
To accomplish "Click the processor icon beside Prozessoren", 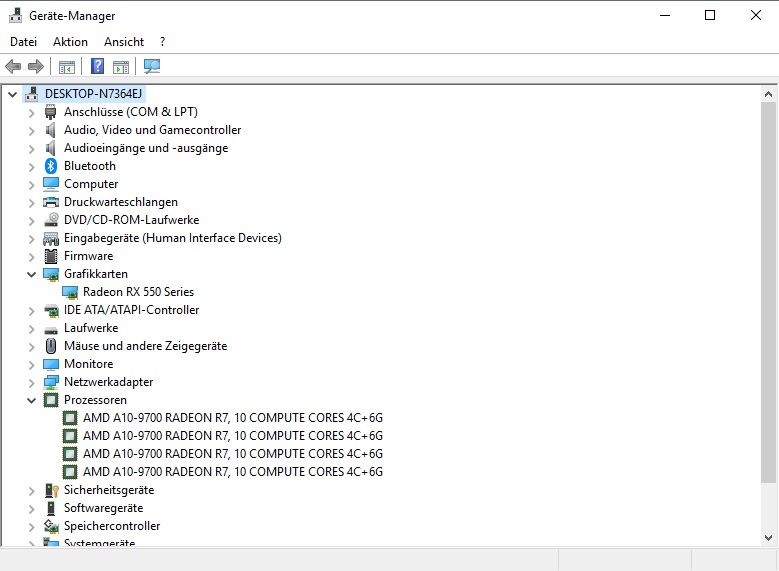I will [51, 400].
